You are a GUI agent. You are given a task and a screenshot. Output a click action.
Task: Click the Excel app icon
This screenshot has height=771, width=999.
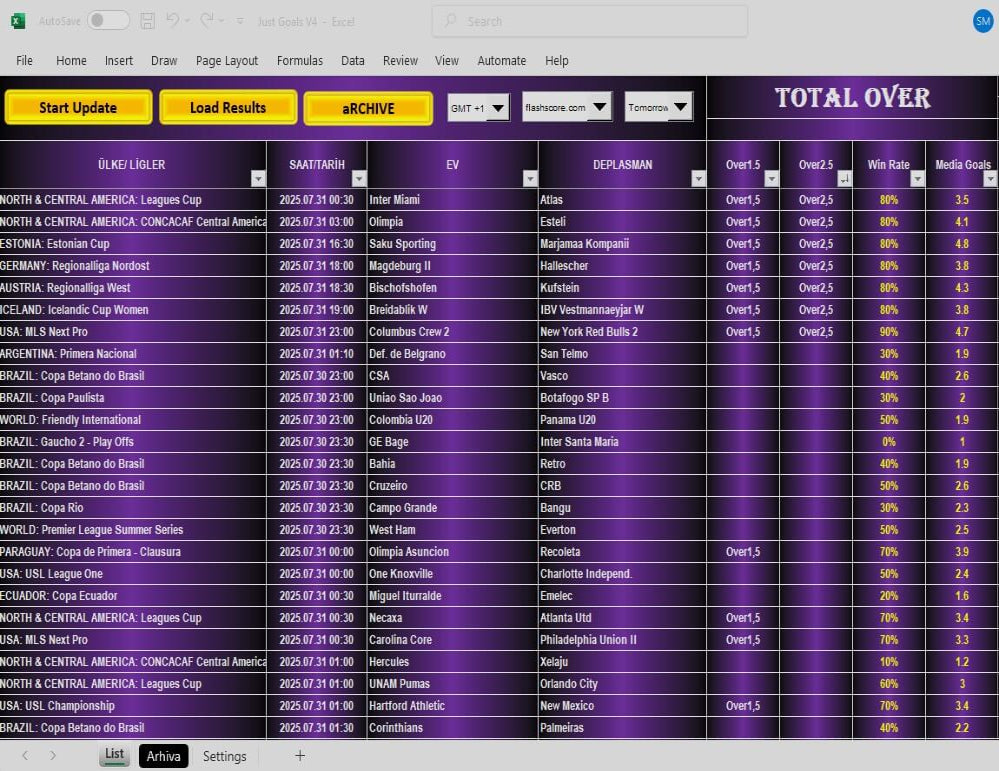coord(18,21)
